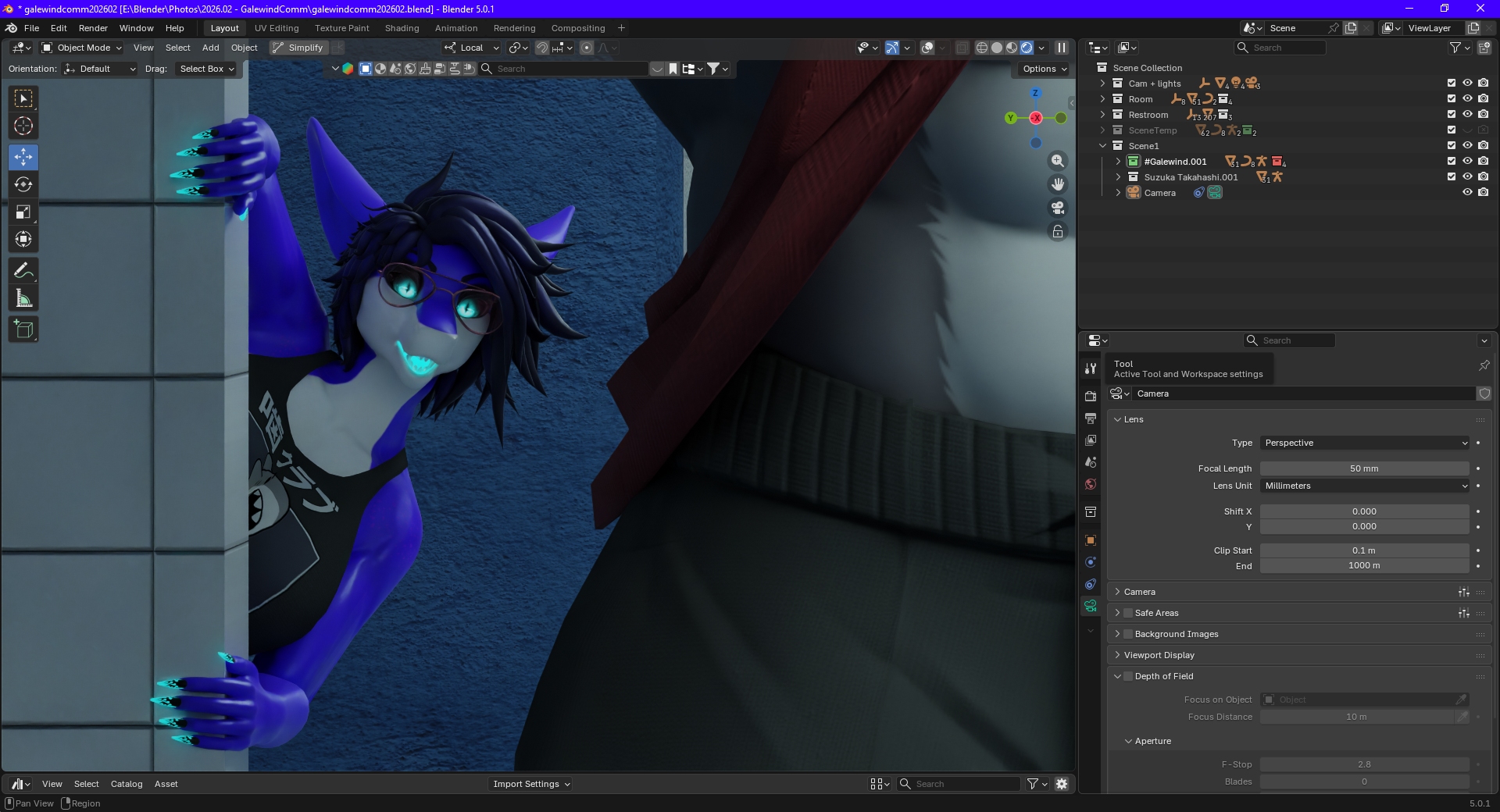The image size is (1500, 812).
Task: Expand the Cam + lights collection
Action: coord(1102,84)
